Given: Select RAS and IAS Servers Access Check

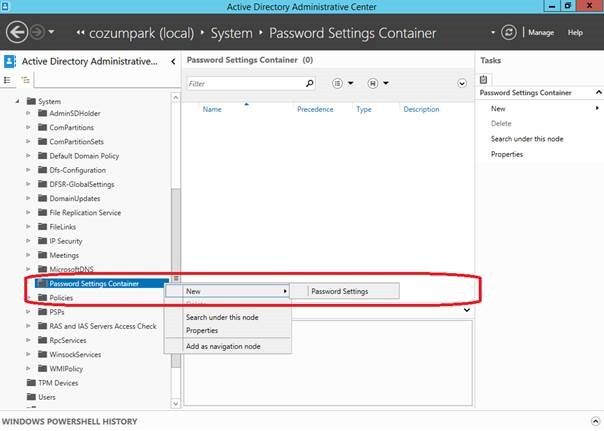Looking at the screenshot, I should coord(102,326).
